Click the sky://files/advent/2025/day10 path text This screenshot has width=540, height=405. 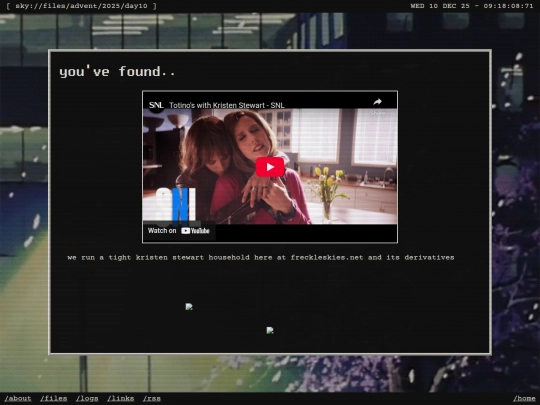[81, 6]
